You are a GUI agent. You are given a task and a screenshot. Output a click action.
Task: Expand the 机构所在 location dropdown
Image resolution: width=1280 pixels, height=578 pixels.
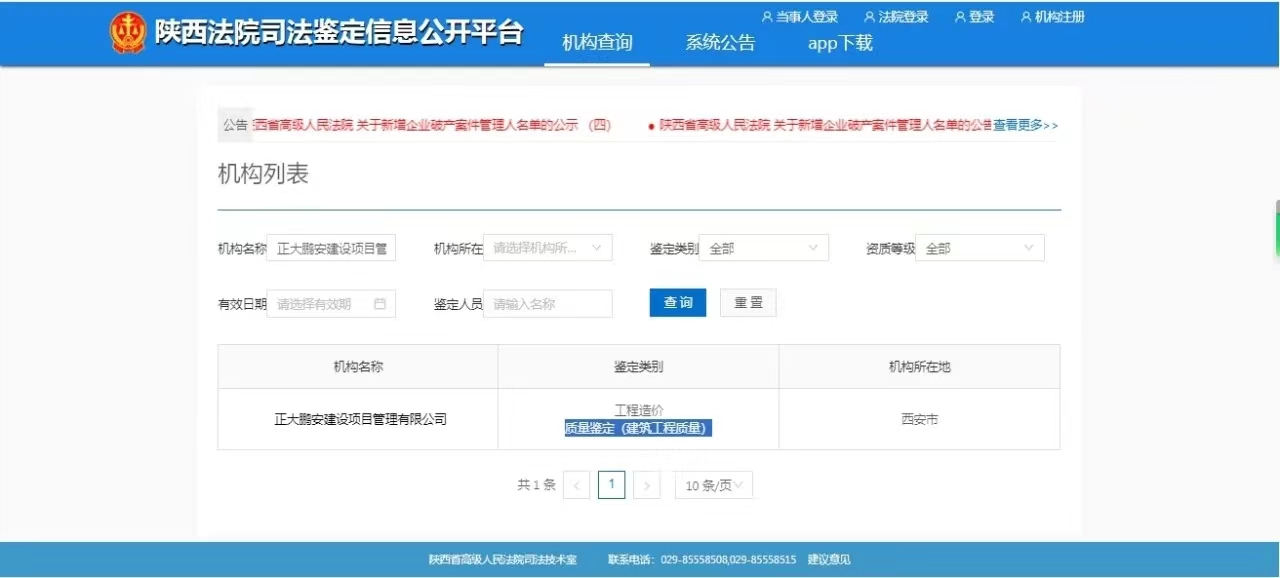click(548, 248)
